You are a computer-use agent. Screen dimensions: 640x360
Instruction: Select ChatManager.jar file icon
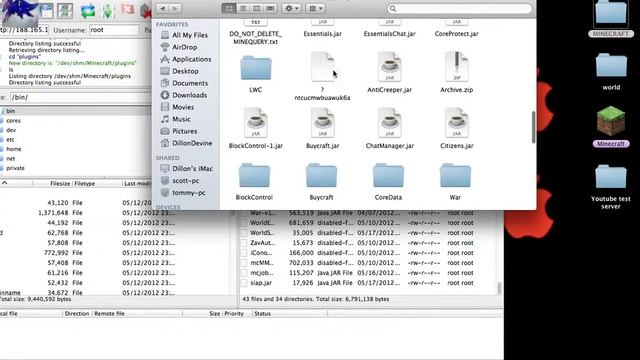389,123
